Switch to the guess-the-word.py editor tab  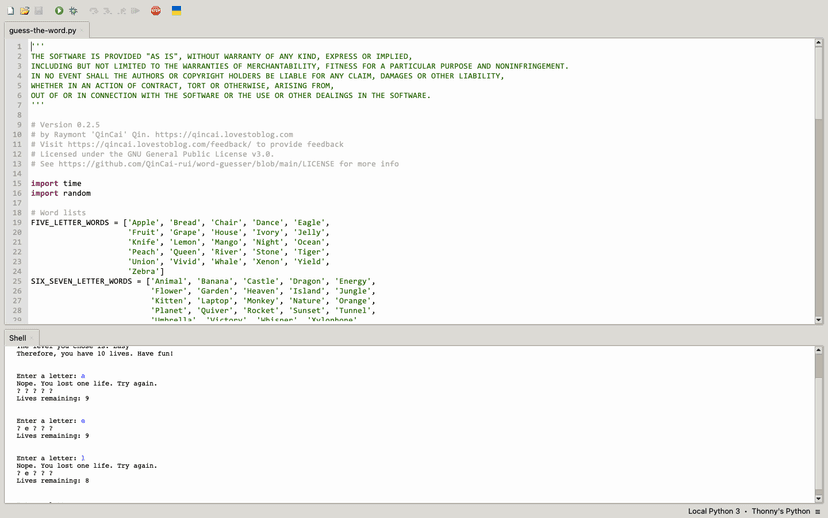pyautogui.click(x=42, y=30)
